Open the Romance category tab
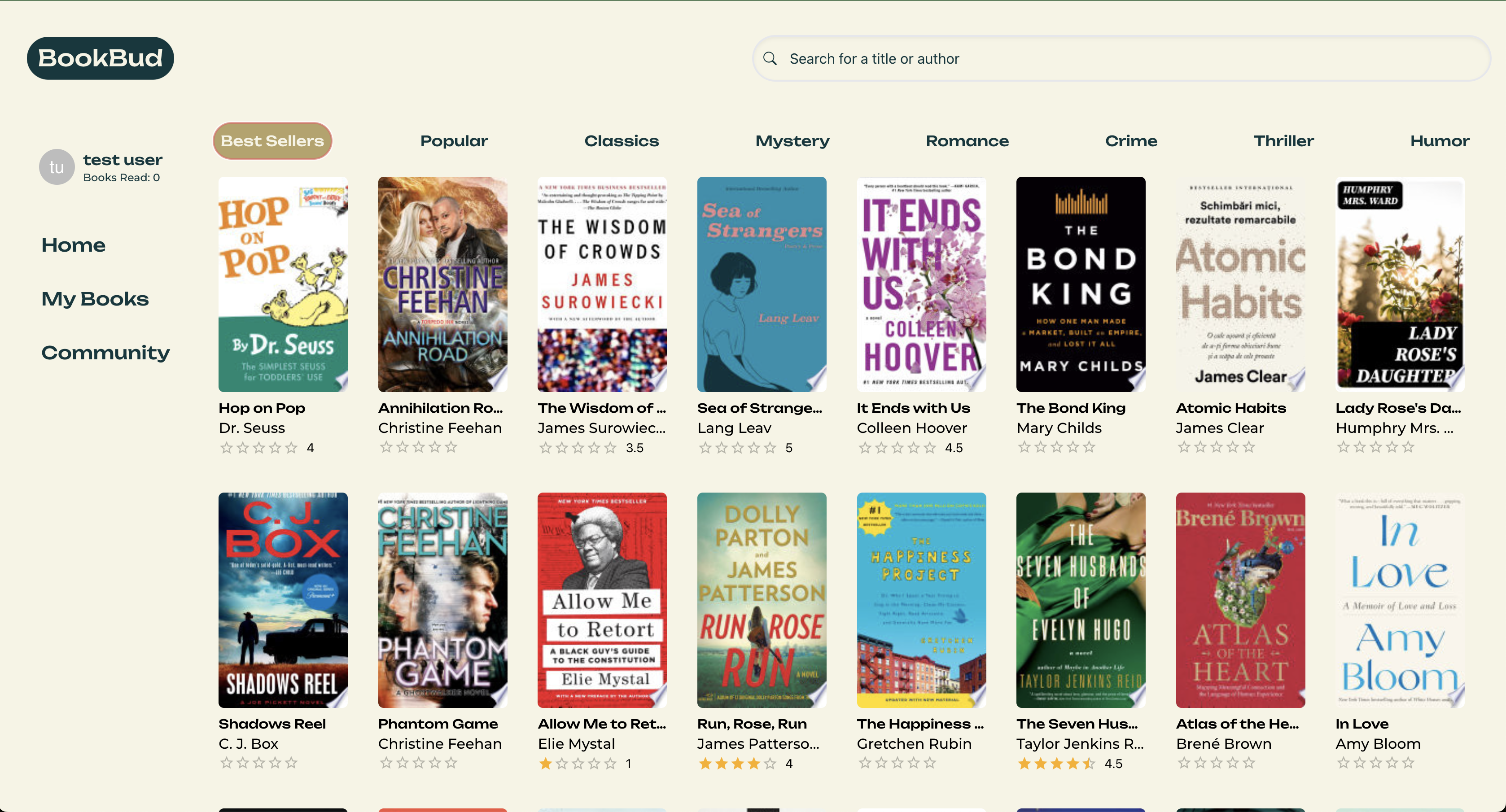 (x=967, y=141)
